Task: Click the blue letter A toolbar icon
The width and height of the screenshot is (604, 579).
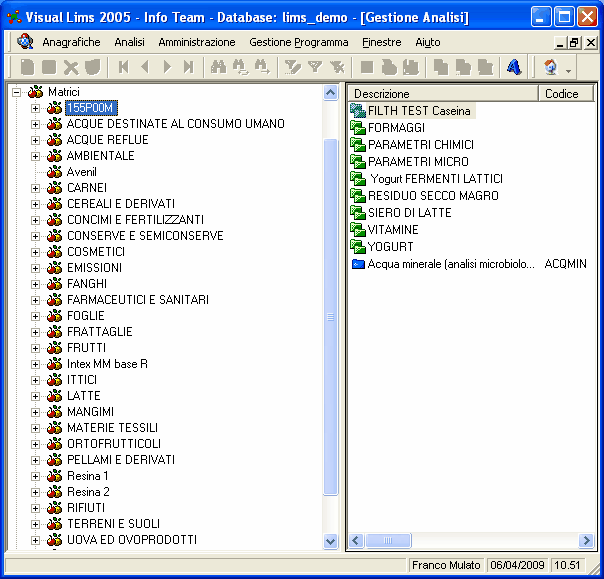Action: (514, 67)
